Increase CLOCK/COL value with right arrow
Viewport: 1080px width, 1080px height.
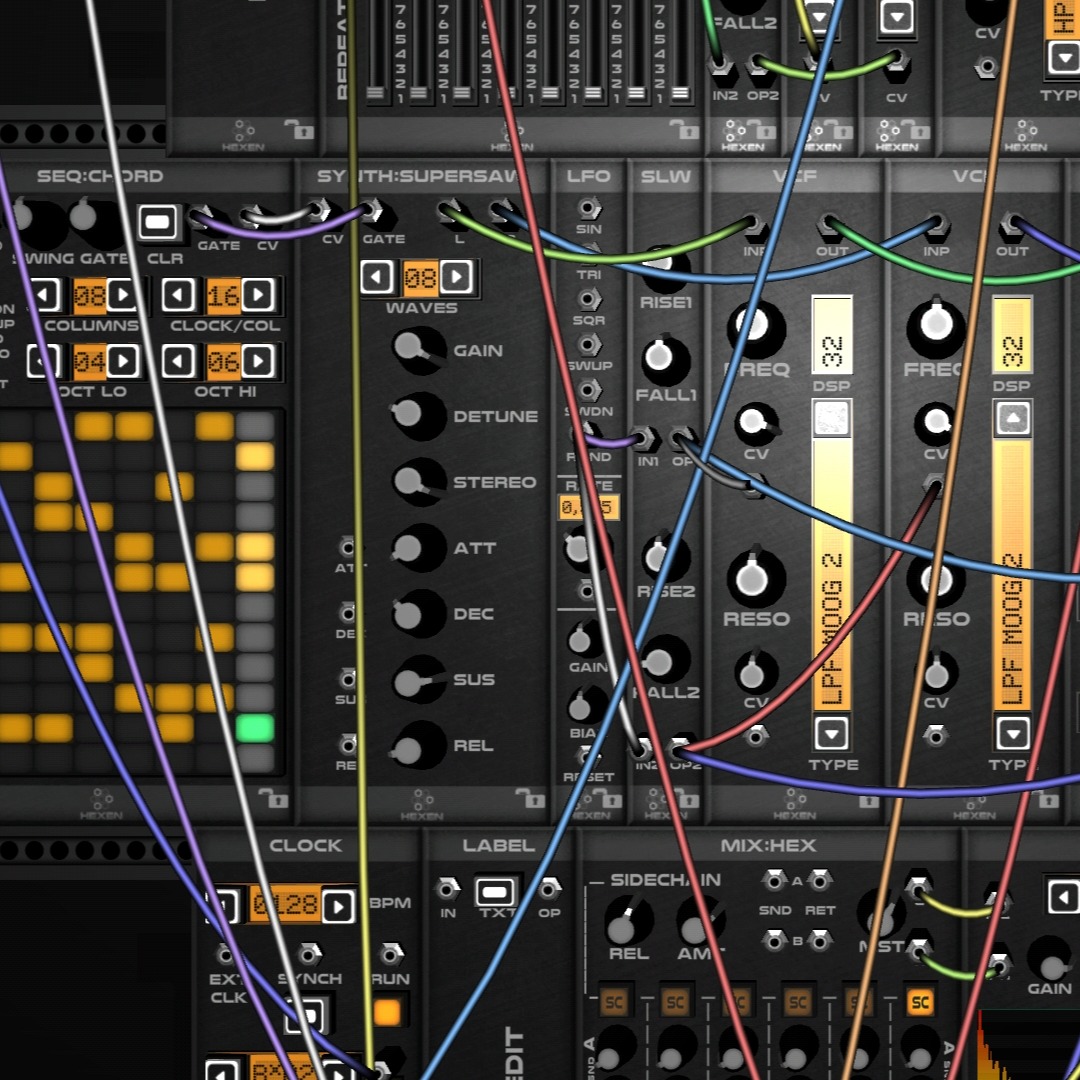(x=258, y=295)
